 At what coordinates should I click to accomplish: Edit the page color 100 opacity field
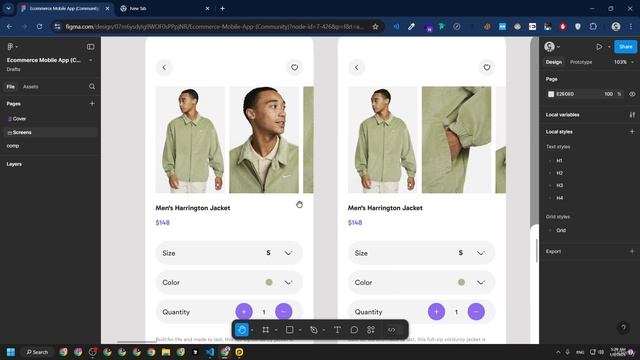[609, 94]
